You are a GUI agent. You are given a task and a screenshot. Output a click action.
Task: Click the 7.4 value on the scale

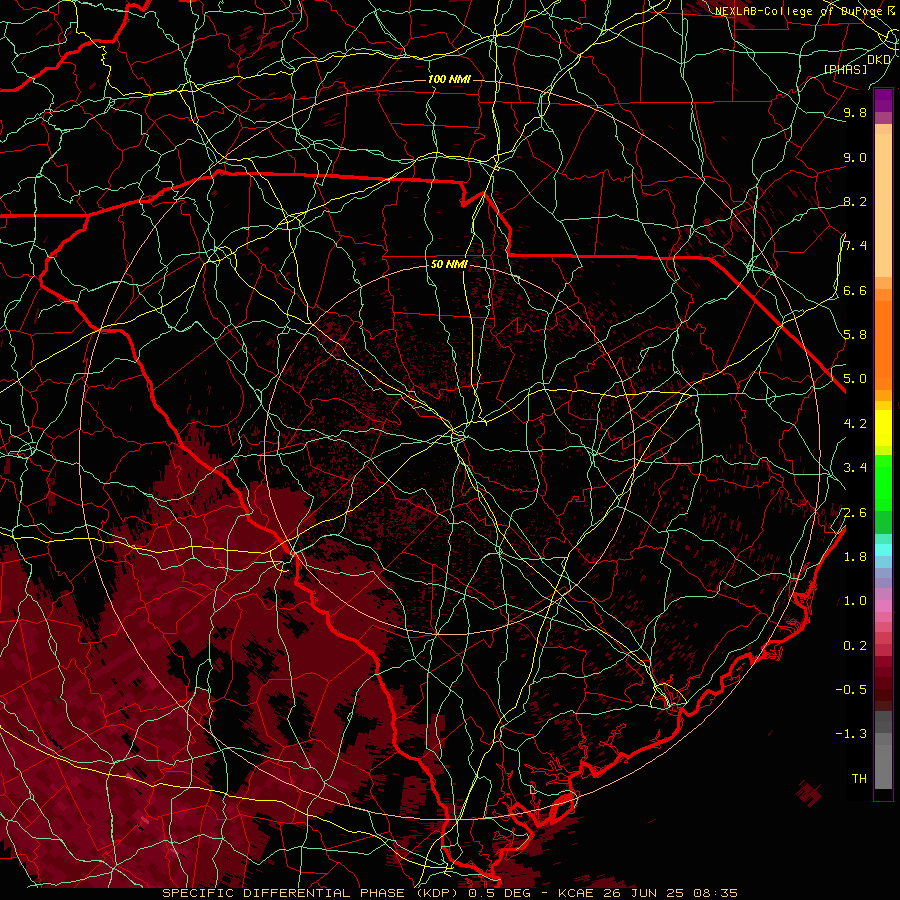click(855, 246)
